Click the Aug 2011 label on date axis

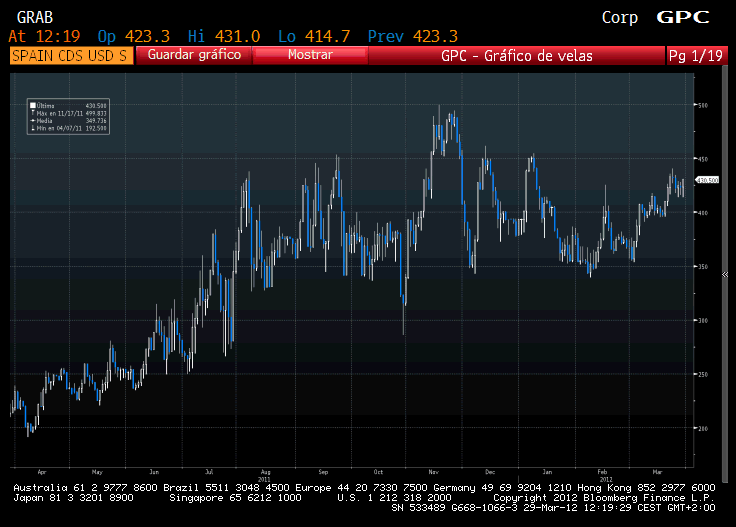pos(265,476)
